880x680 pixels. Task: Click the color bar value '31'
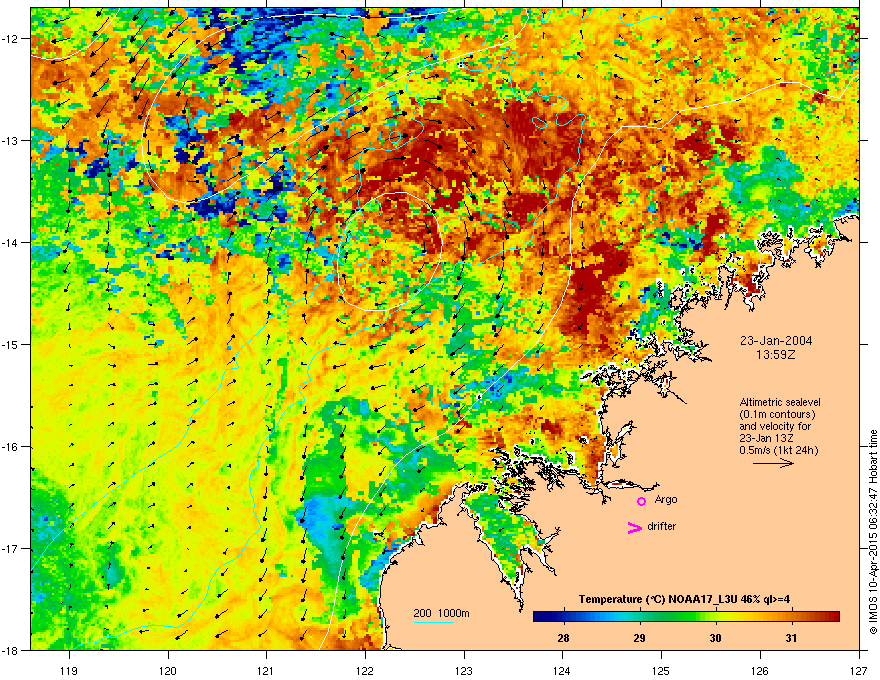791,638
